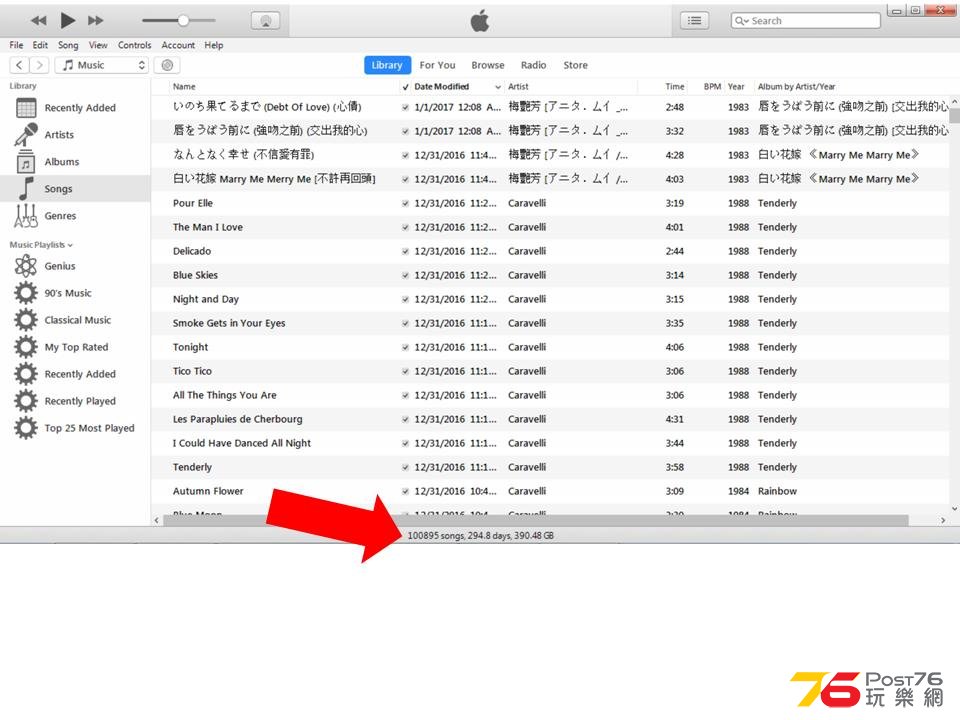Sort by the Year column header
The width and height of the screenshot is (960, 720).
(x=736, y=86)
